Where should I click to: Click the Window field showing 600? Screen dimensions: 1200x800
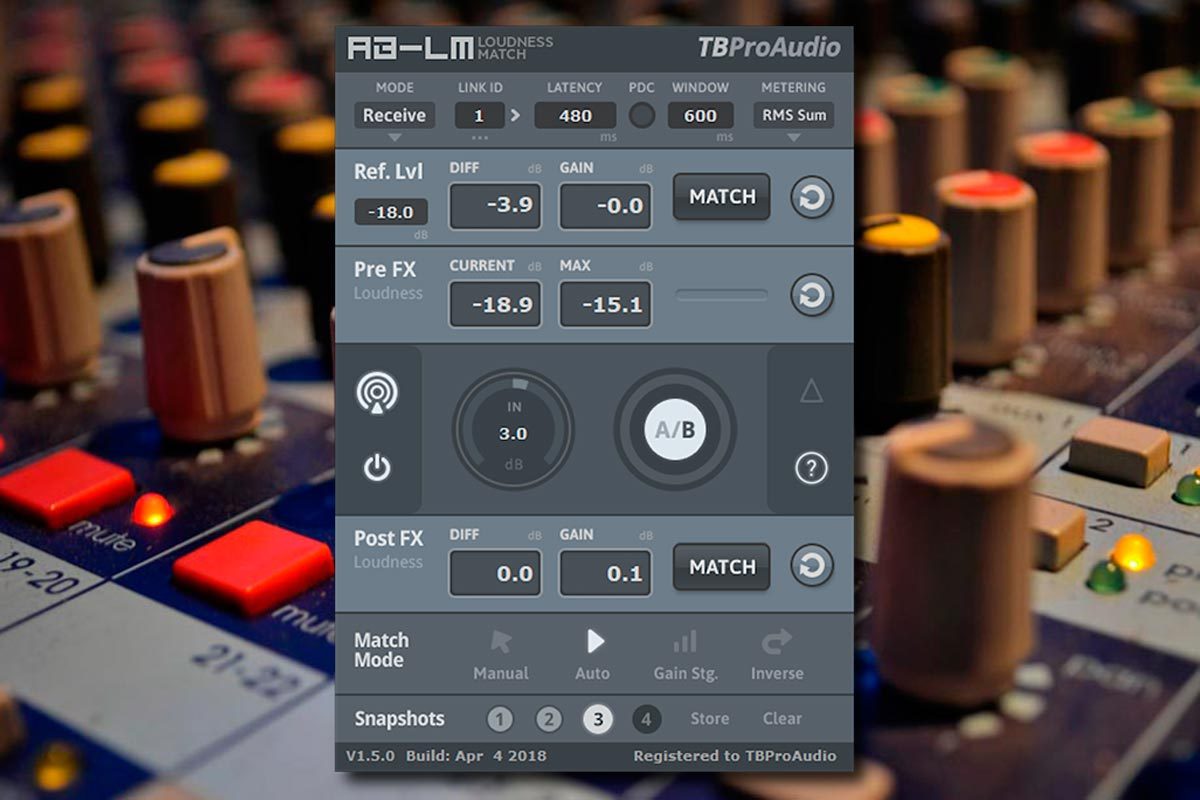click(700, 115)
